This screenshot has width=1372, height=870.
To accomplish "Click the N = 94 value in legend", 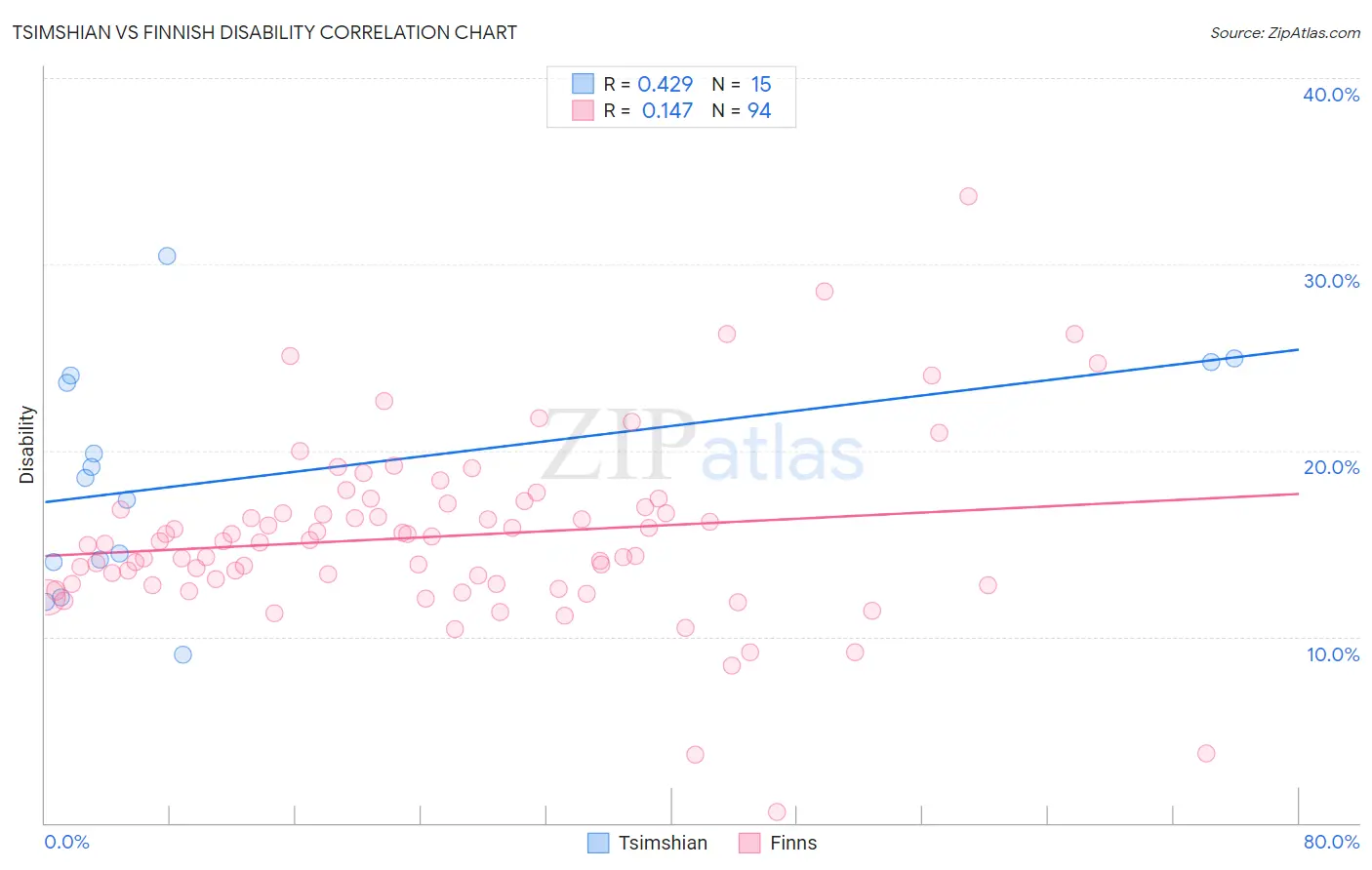I will pyautogui.click(x=742, y=110).
